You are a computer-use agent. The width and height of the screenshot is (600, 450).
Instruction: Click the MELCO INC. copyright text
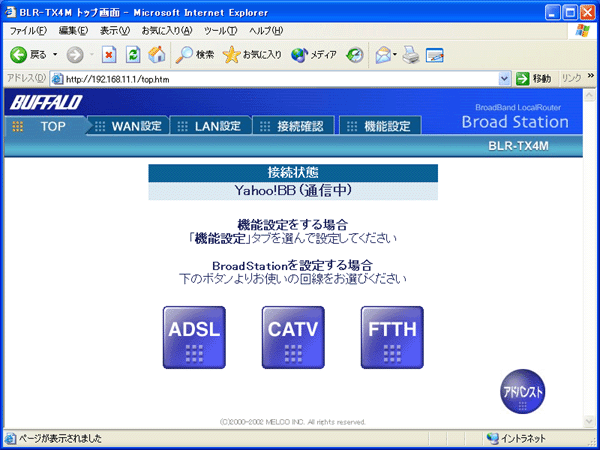coord(293,422)
